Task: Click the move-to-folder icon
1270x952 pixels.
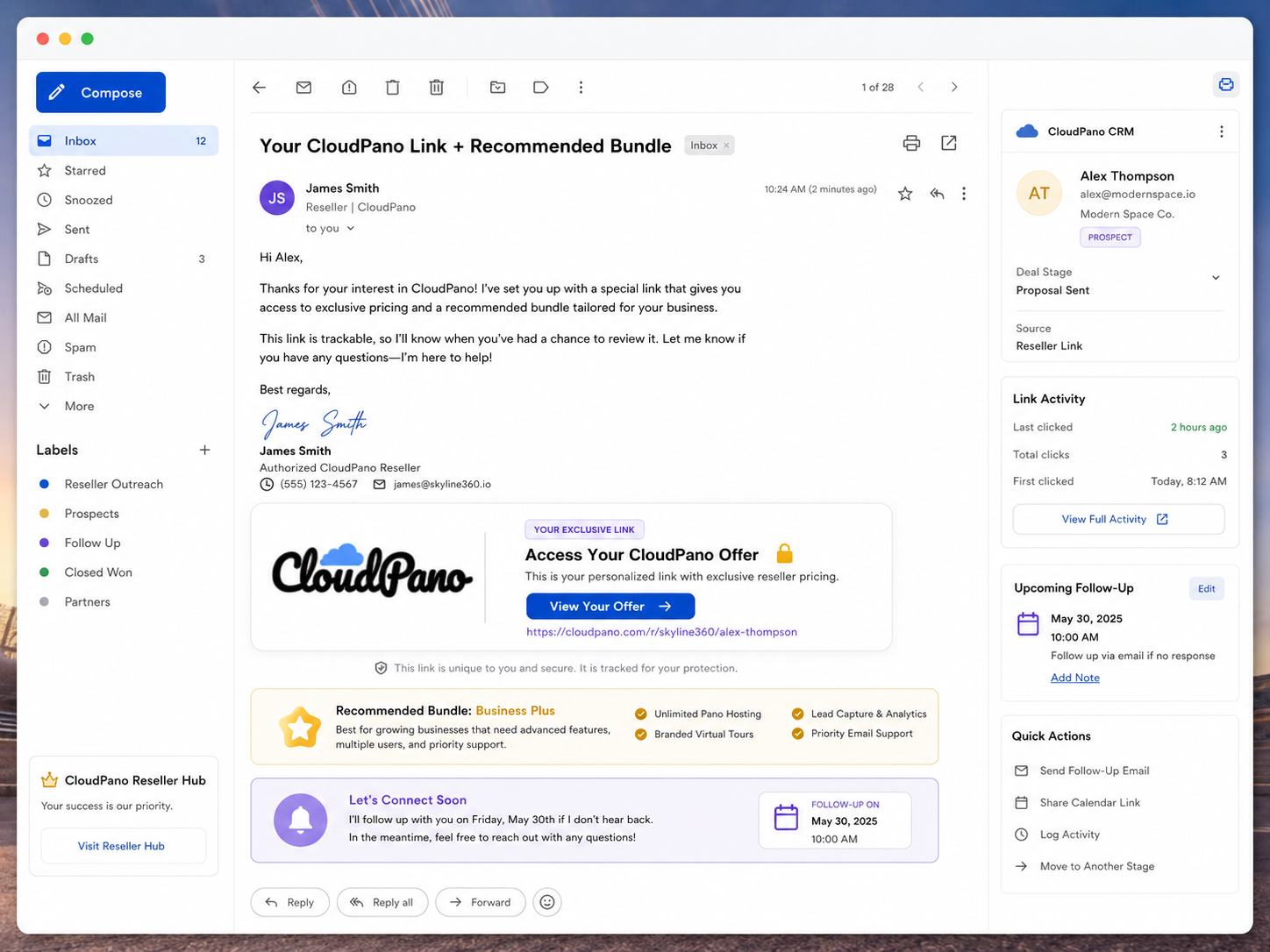Action: pyautogui.click(x=497, y=88)
